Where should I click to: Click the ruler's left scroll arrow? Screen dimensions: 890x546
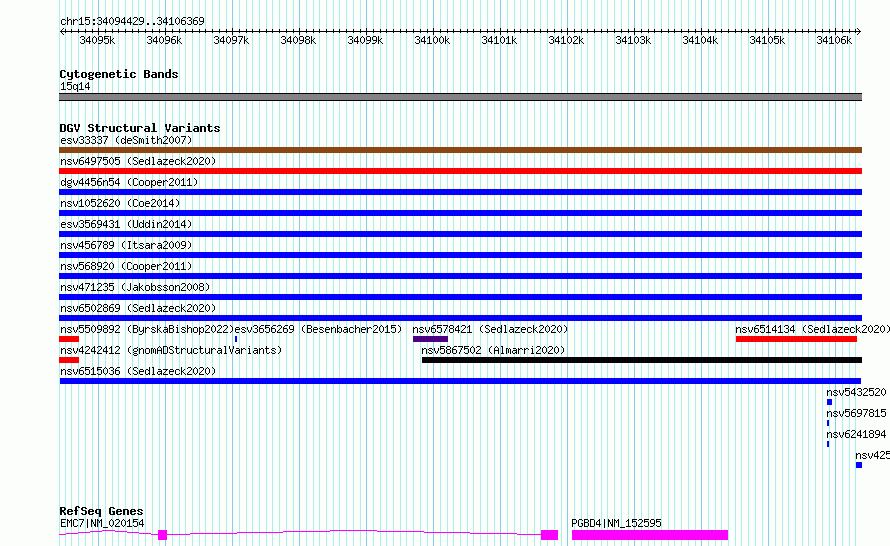click(x=62, y=31)
